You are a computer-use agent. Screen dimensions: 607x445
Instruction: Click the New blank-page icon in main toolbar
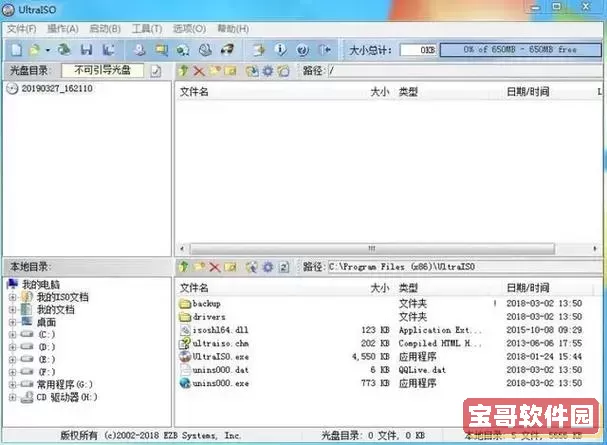click(17, 50)
